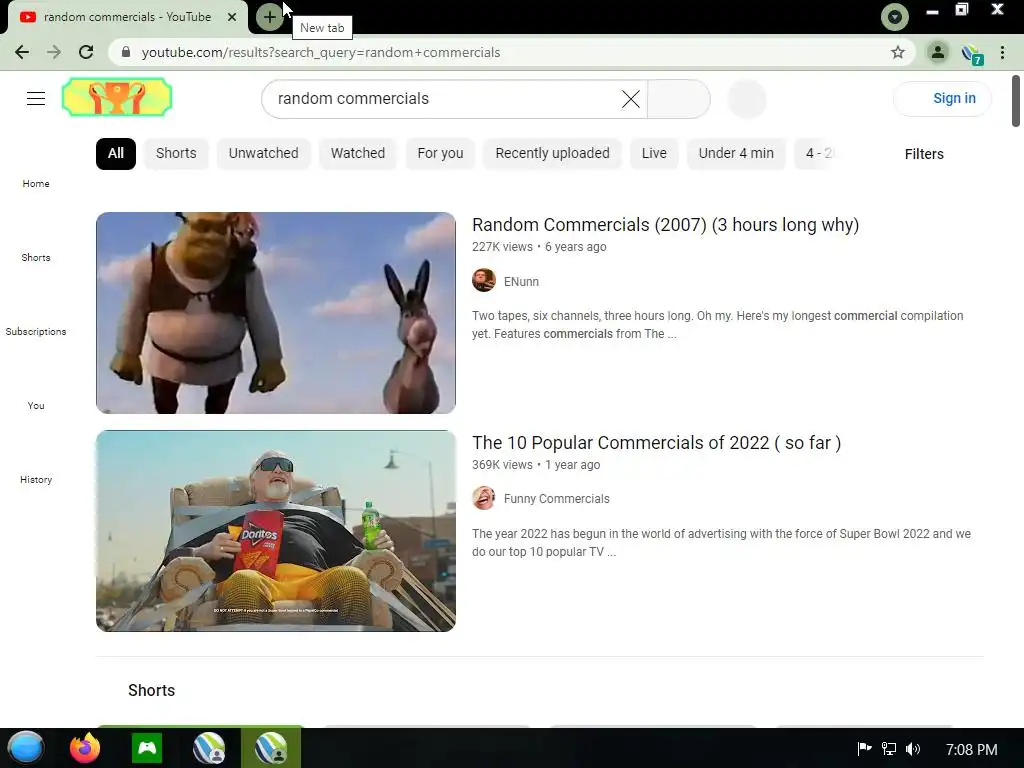
Task: Open Random Commercials (2007) video title
Action: pyautogui.click(x=665, y=225)
